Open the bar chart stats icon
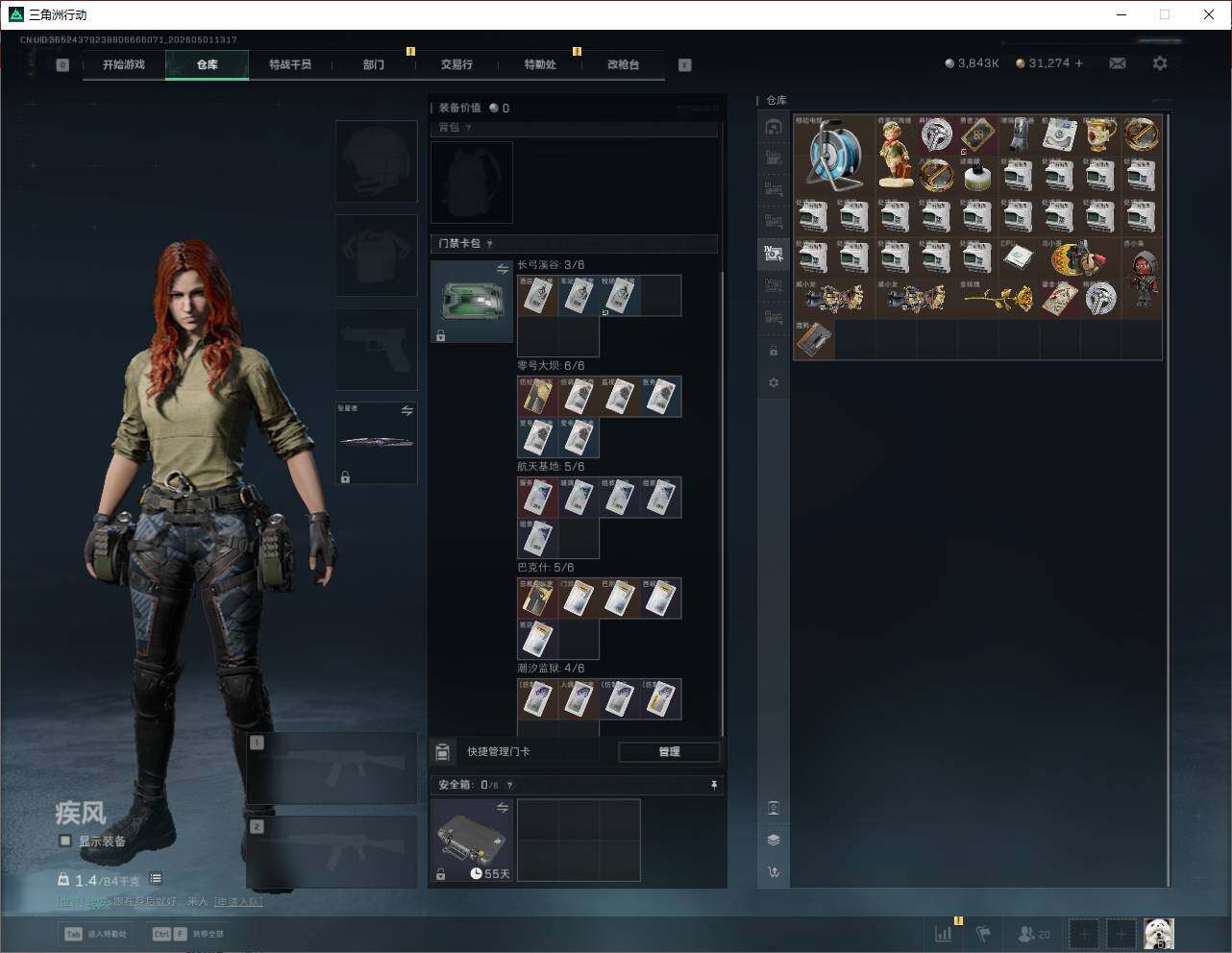The image size is (1232, 953). [x=944, y=933]
